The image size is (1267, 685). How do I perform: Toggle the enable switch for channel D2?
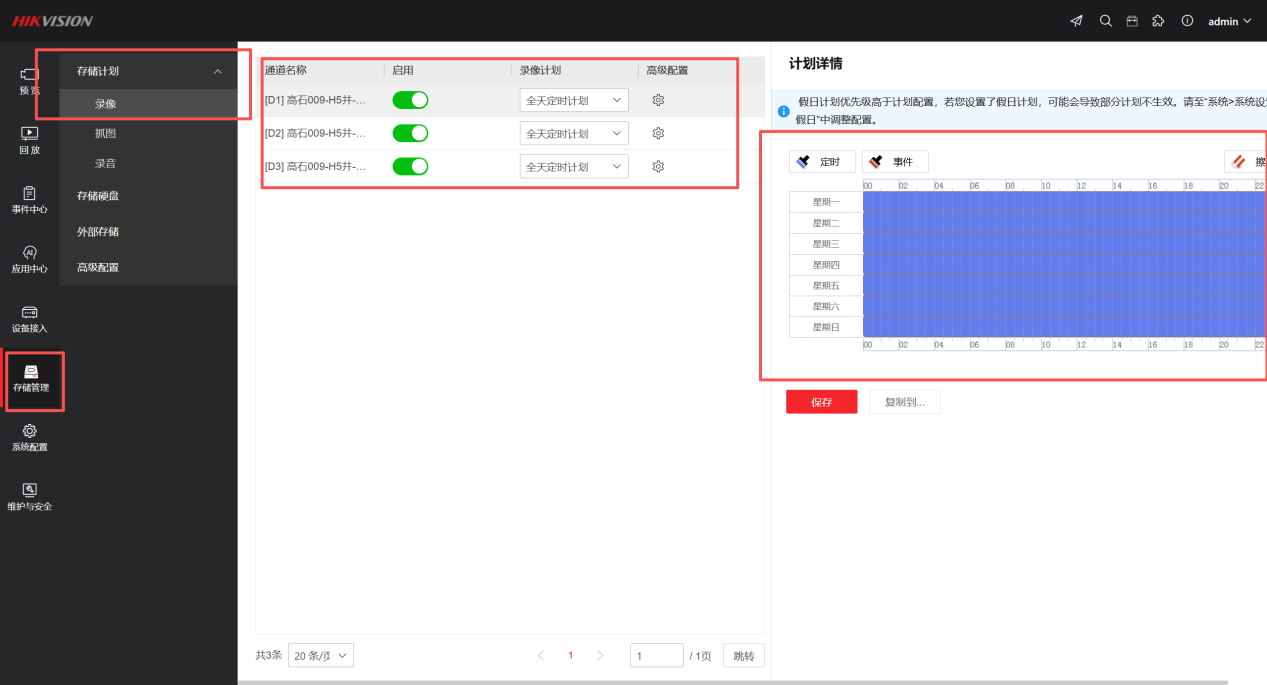410,133
